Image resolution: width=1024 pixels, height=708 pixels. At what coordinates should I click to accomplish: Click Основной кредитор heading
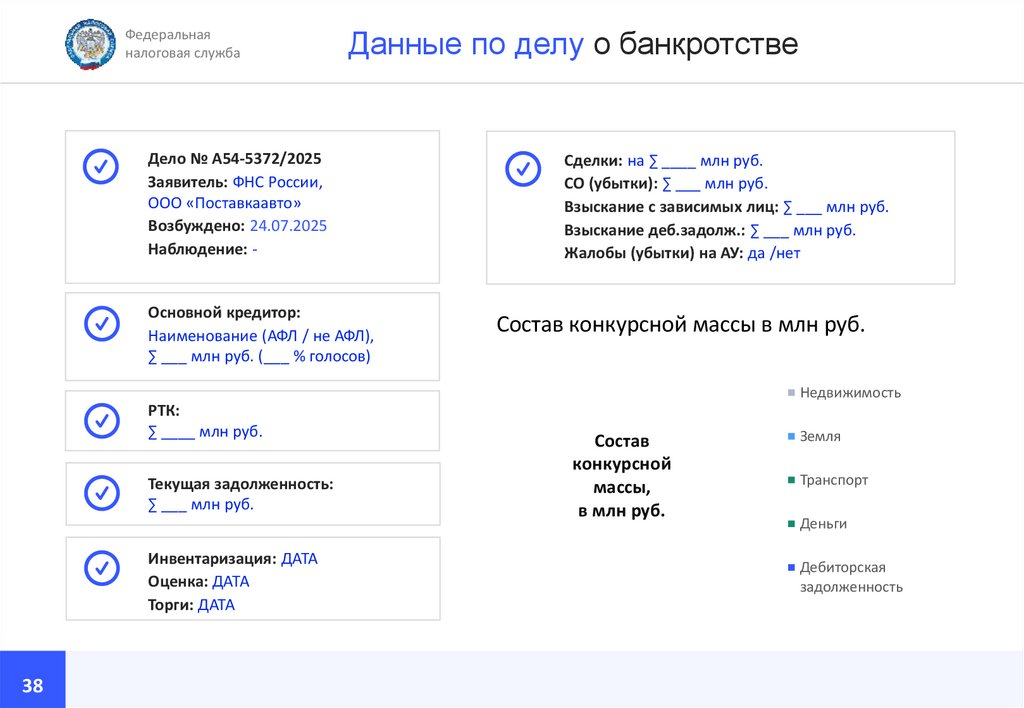point(224,313)
